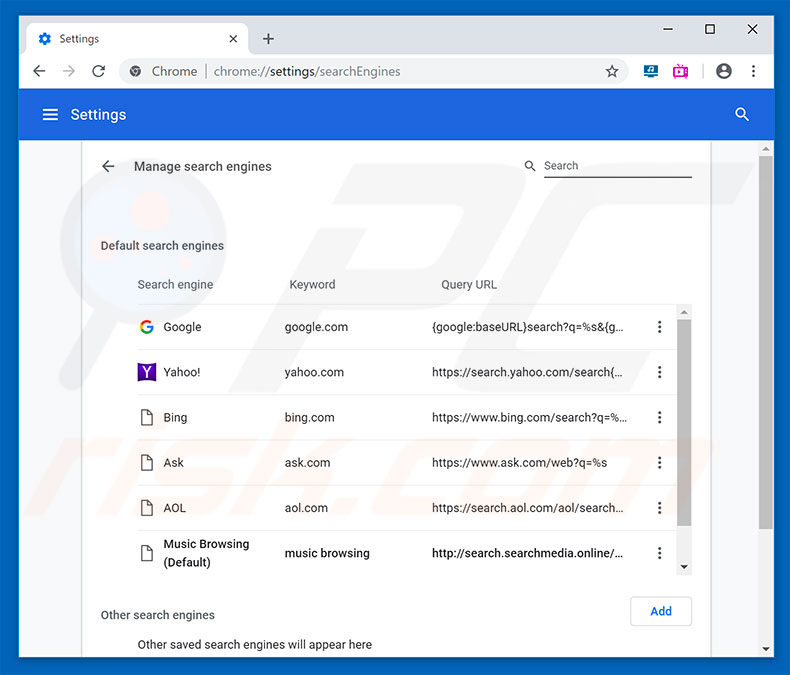
Task: Focus the Search engines search field
Action: coord(617,166)
